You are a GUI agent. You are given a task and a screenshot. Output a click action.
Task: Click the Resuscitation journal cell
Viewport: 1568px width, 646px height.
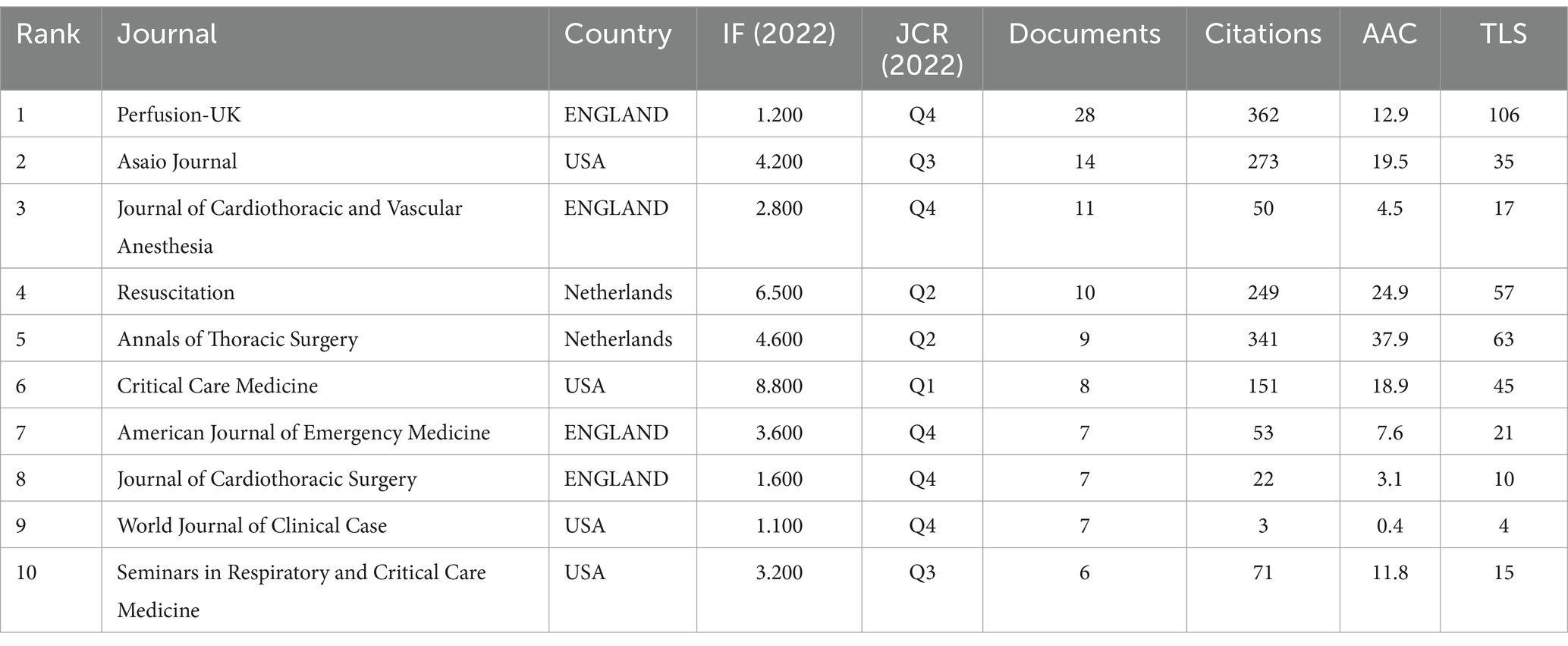175,292
